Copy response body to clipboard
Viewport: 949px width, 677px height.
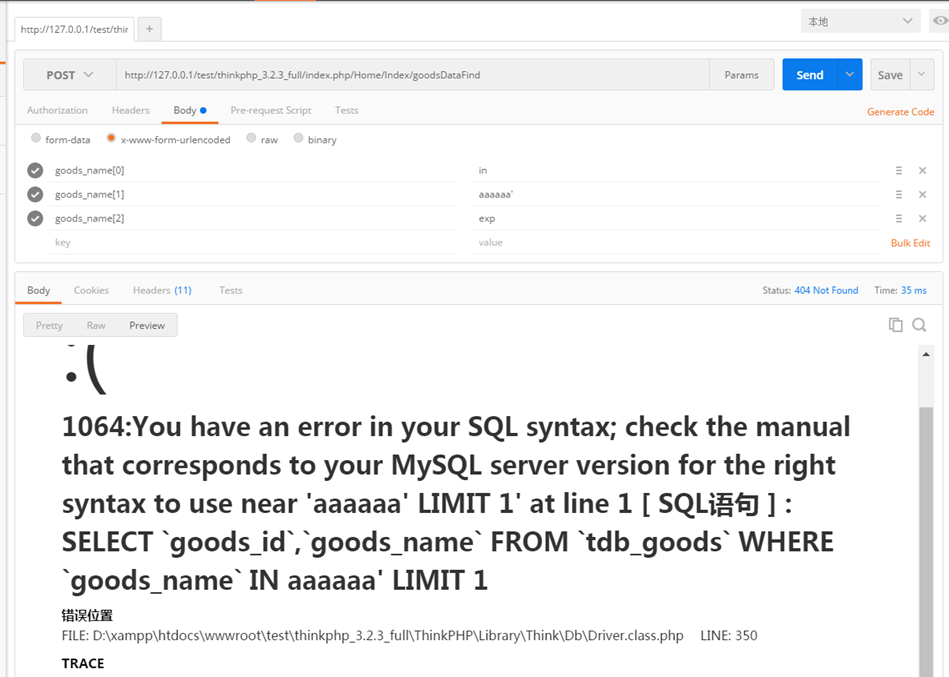(x=895, y=325)
